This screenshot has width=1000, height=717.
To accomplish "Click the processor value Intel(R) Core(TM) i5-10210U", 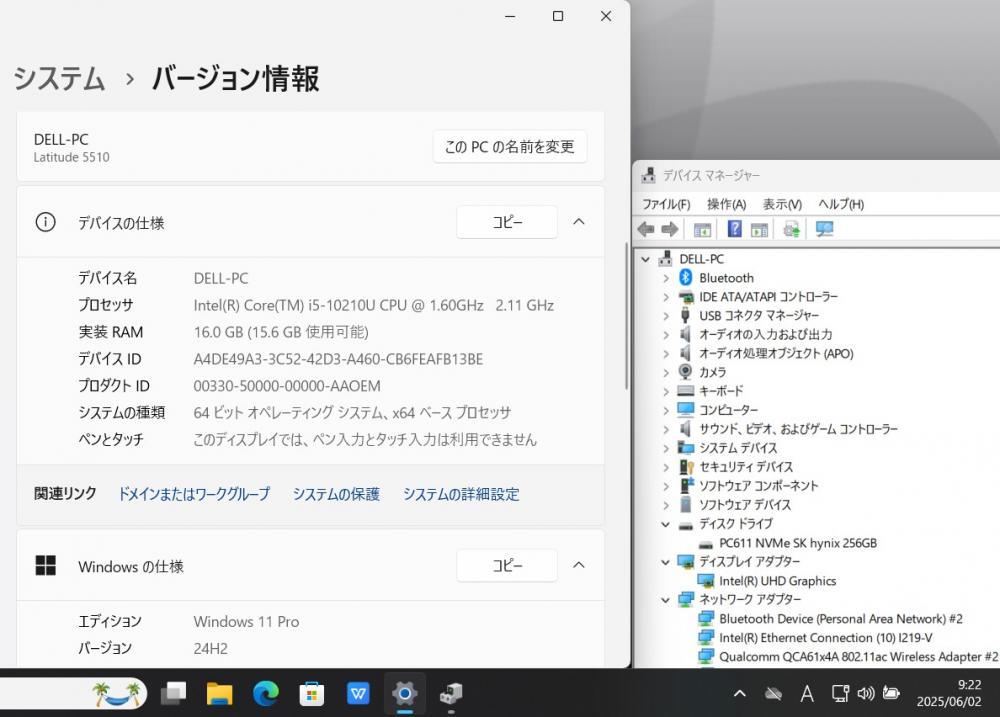I will click(374, 306).
